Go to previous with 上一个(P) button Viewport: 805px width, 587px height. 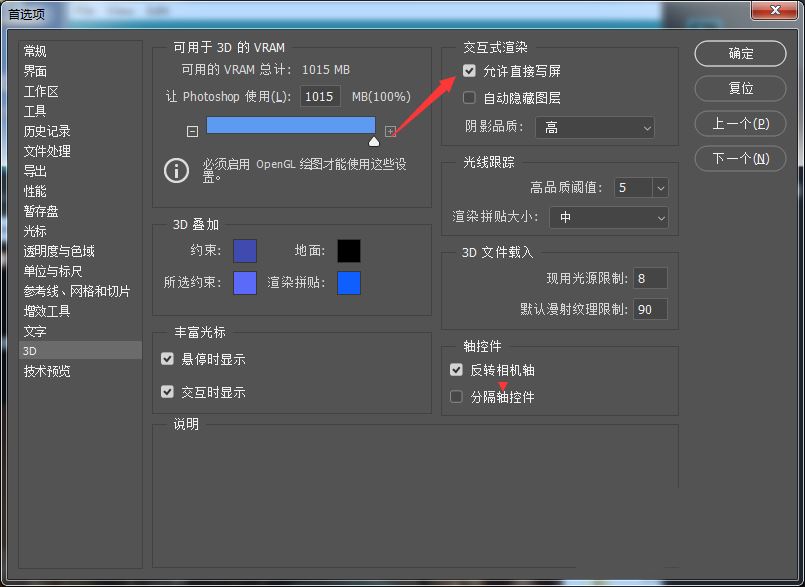[740, 124]
